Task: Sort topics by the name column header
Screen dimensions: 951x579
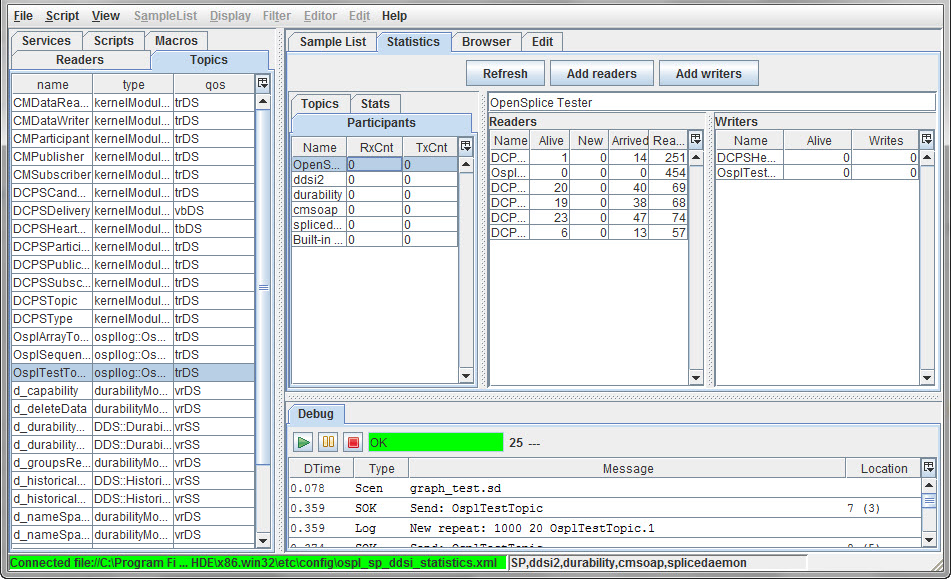Action: (x=52, y=84)
